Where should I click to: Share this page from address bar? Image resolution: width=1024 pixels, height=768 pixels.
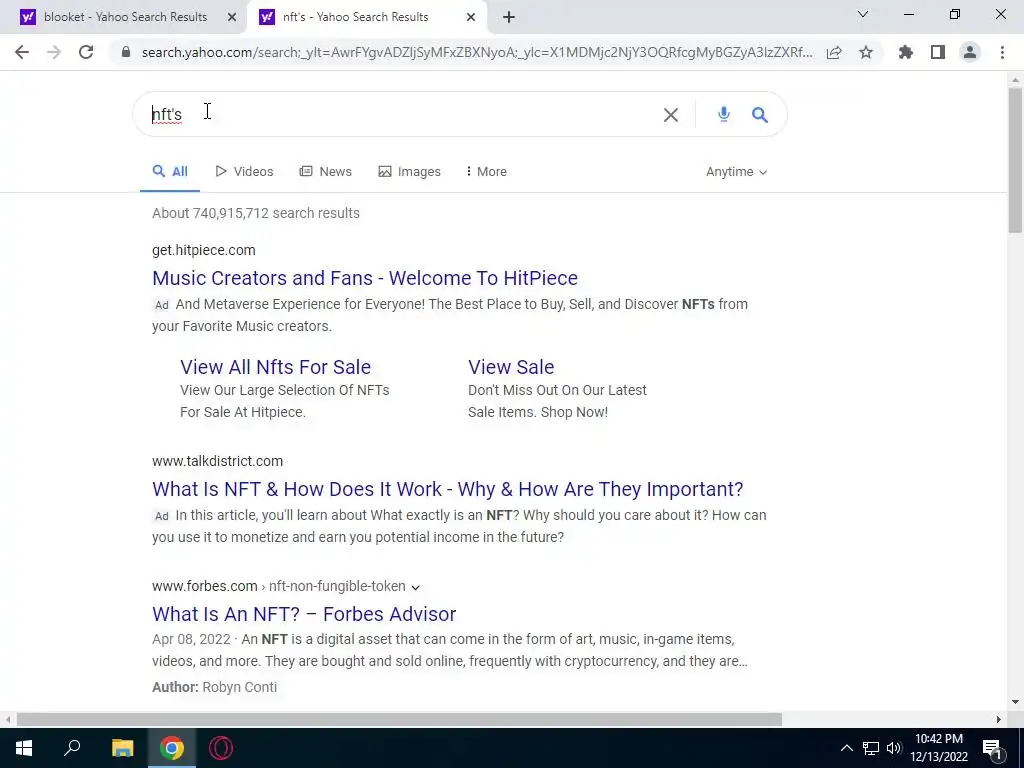coord(834,52)
